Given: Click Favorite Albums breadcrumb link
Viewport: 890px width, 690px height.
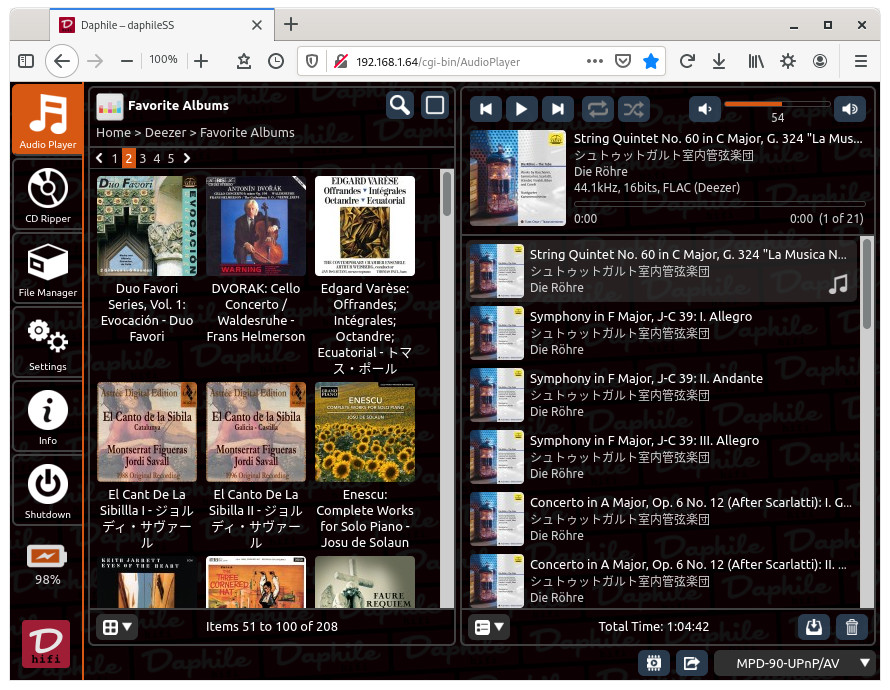Looking at the screenshot, I should pos(247,133).
